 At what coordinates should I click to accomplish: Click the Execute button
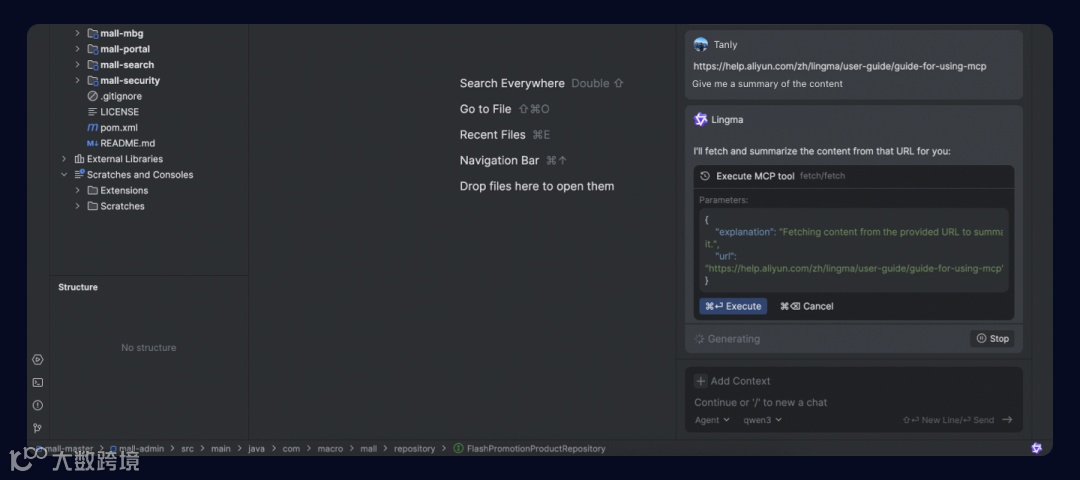(733, 306)
